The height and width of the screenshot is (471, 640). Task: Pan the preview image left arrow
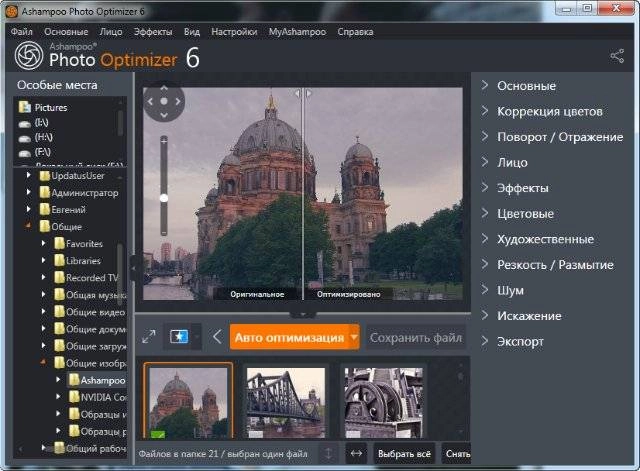(150, 101)
